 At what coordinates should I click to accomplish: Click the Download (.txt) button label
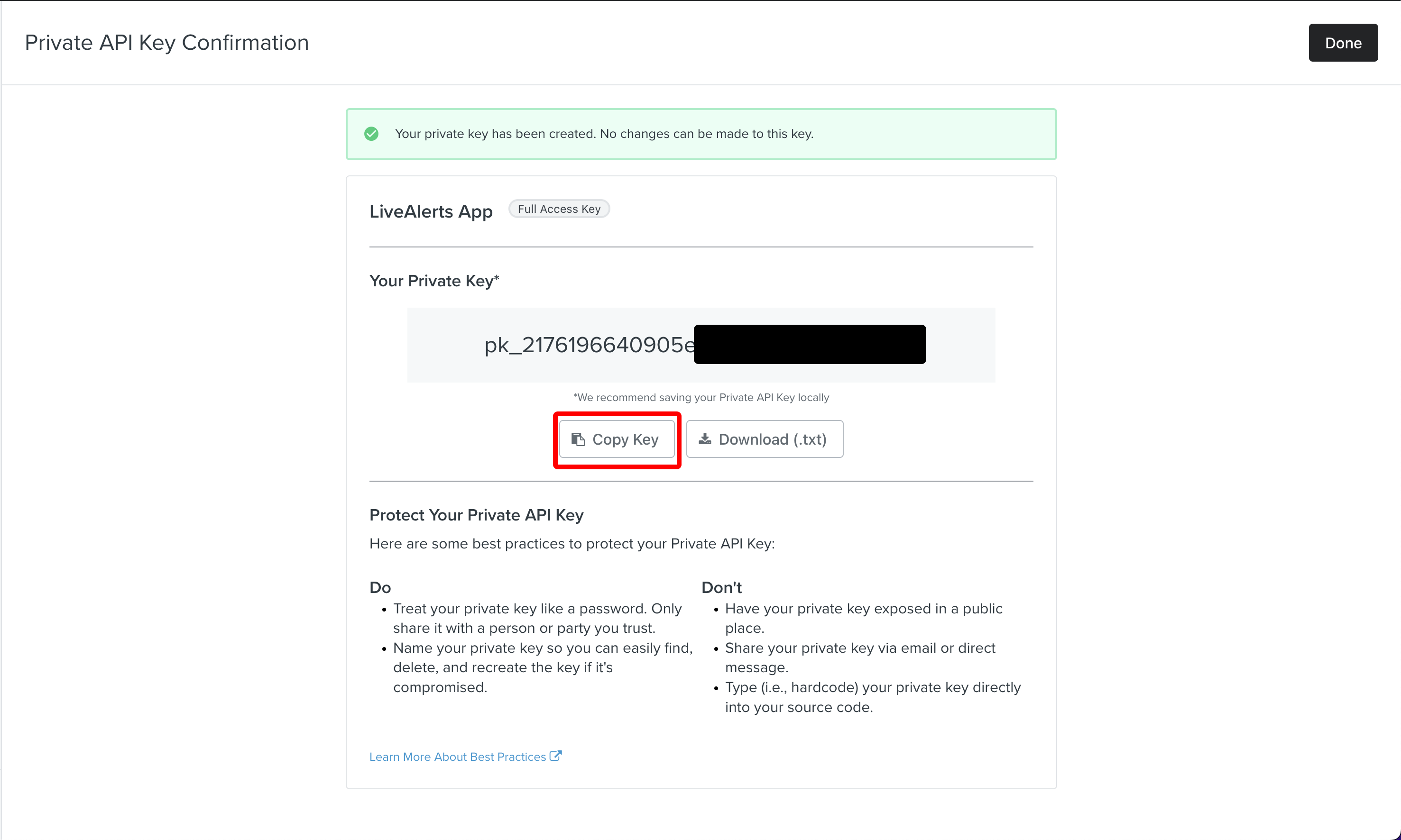(x=772, y=440)
